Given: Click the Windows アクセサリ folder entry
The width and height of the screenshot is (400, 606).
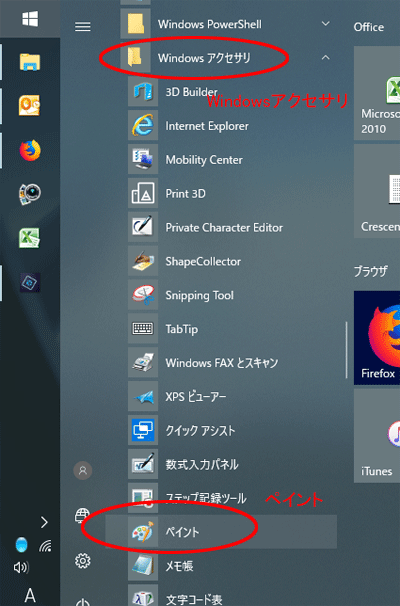Looking at the screenshot, I should [229, 58].
